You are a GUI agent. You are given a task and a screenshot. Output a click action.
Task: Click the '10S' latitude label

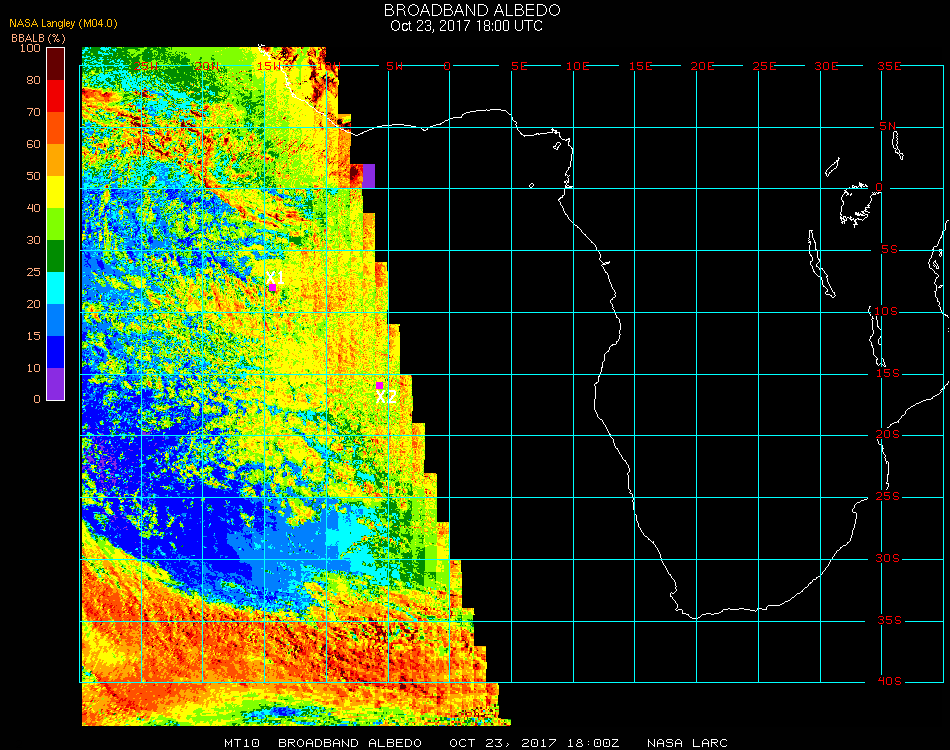(886, 311)
